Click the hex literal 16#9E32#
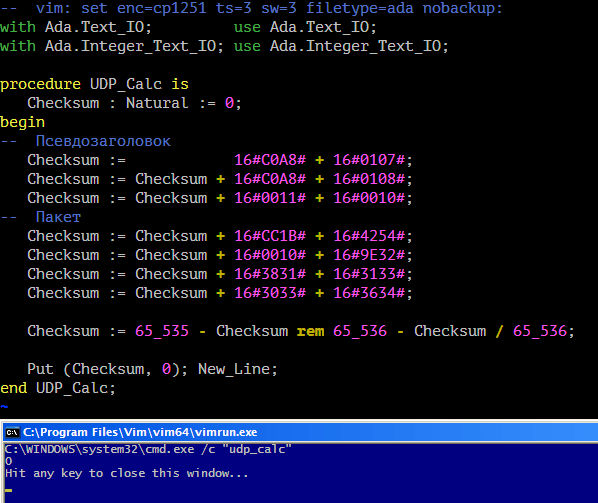Viewport: 598px width, 503px height. click(x=369, y=255)
